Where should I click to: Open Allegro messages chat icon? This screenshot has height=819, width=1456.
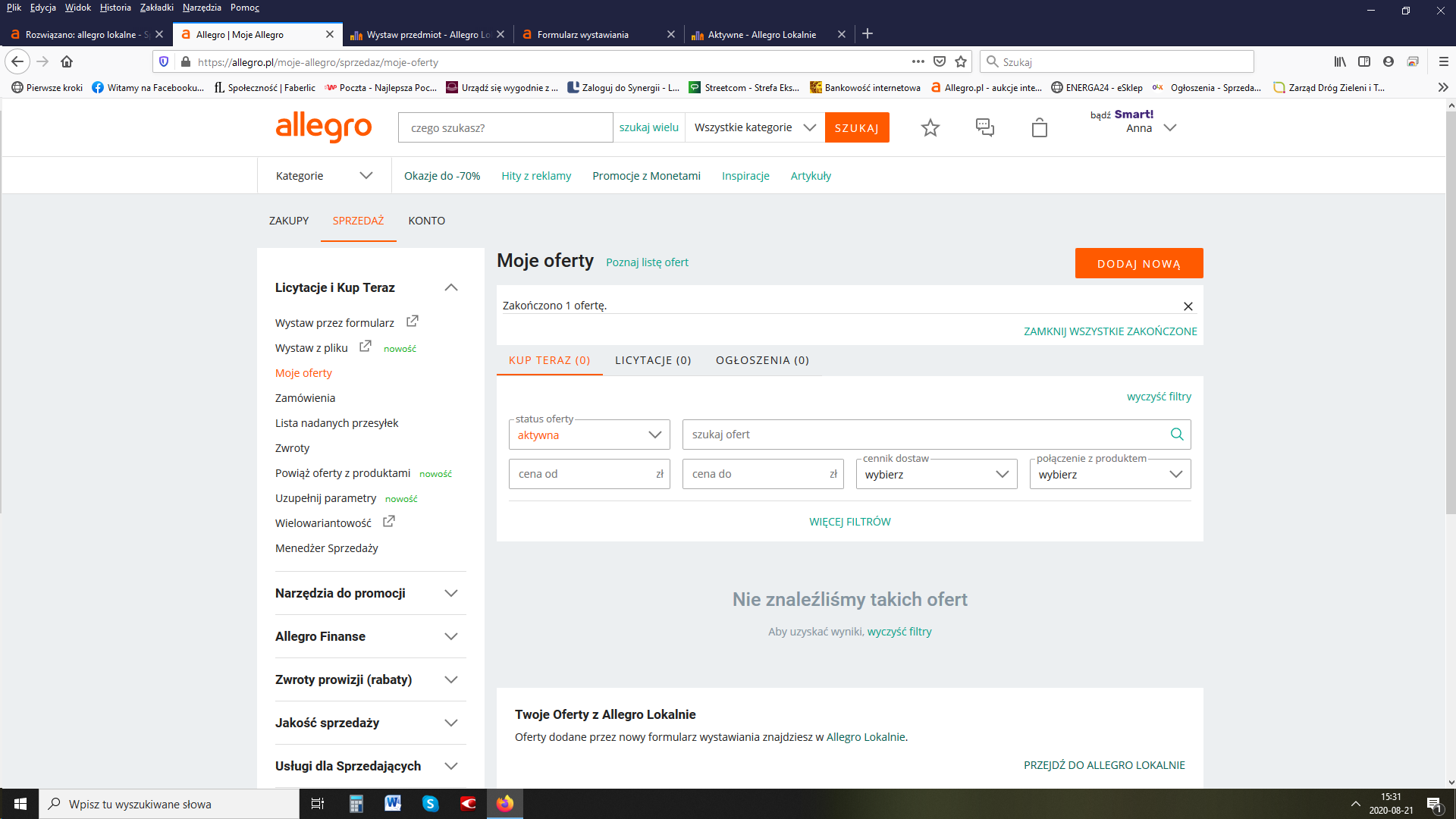coord(984,127)
